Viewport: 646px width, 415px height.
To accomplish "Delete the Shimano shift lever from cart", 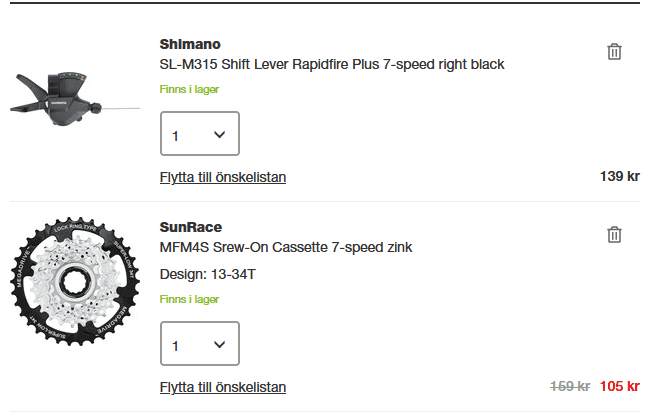I will coord(614,51).
